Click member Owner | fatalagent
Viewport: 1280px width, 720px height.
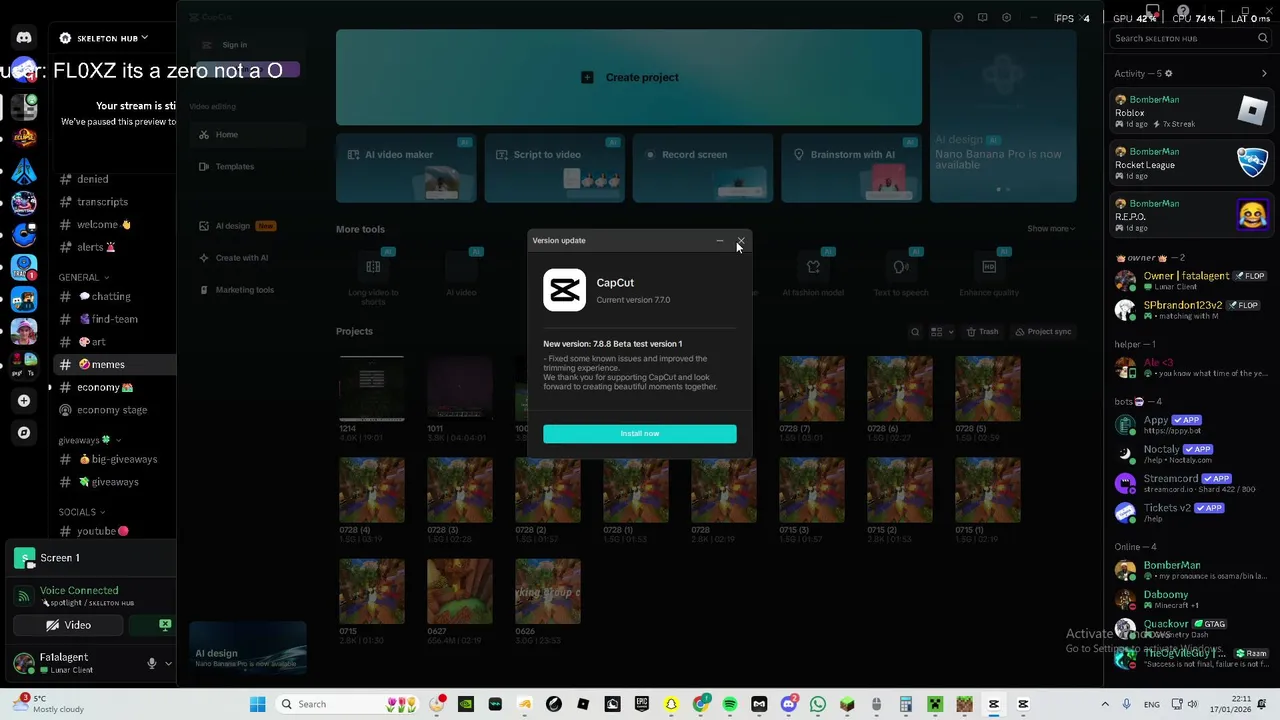(1191, 281)
